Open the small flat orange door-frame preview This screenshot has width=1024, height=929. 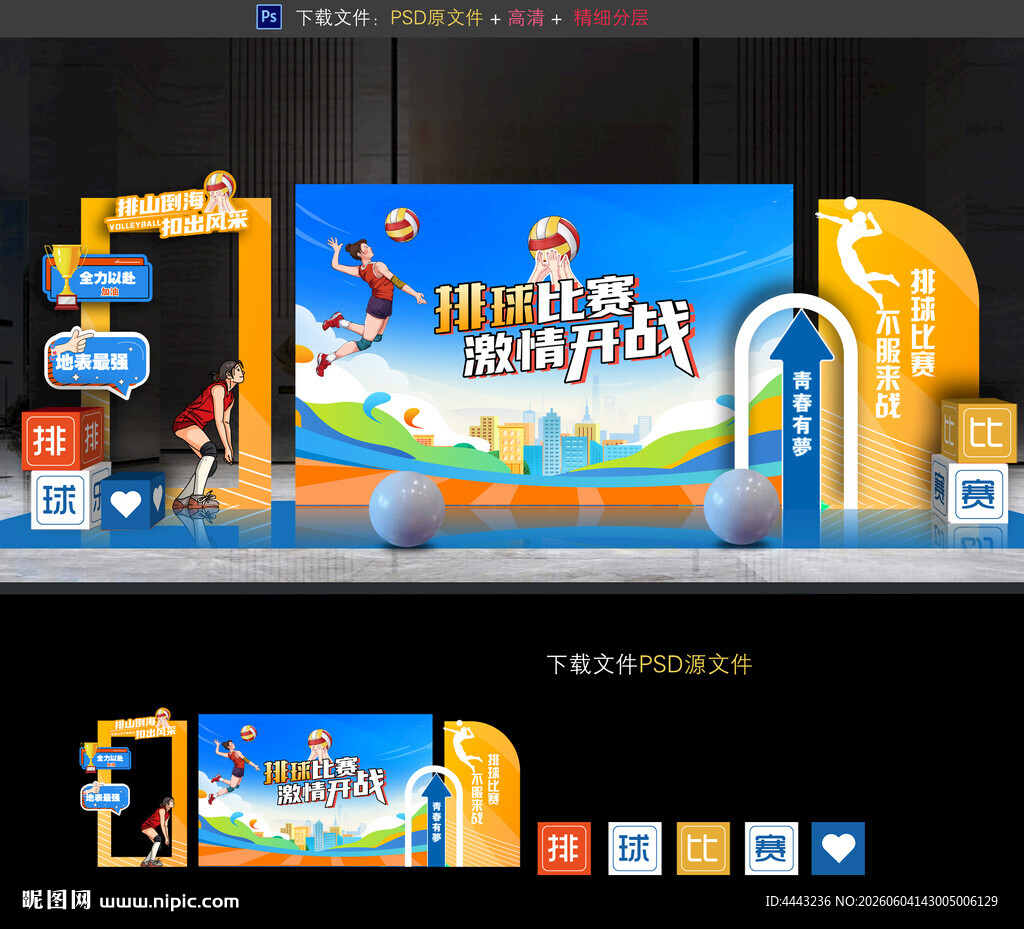142,793
